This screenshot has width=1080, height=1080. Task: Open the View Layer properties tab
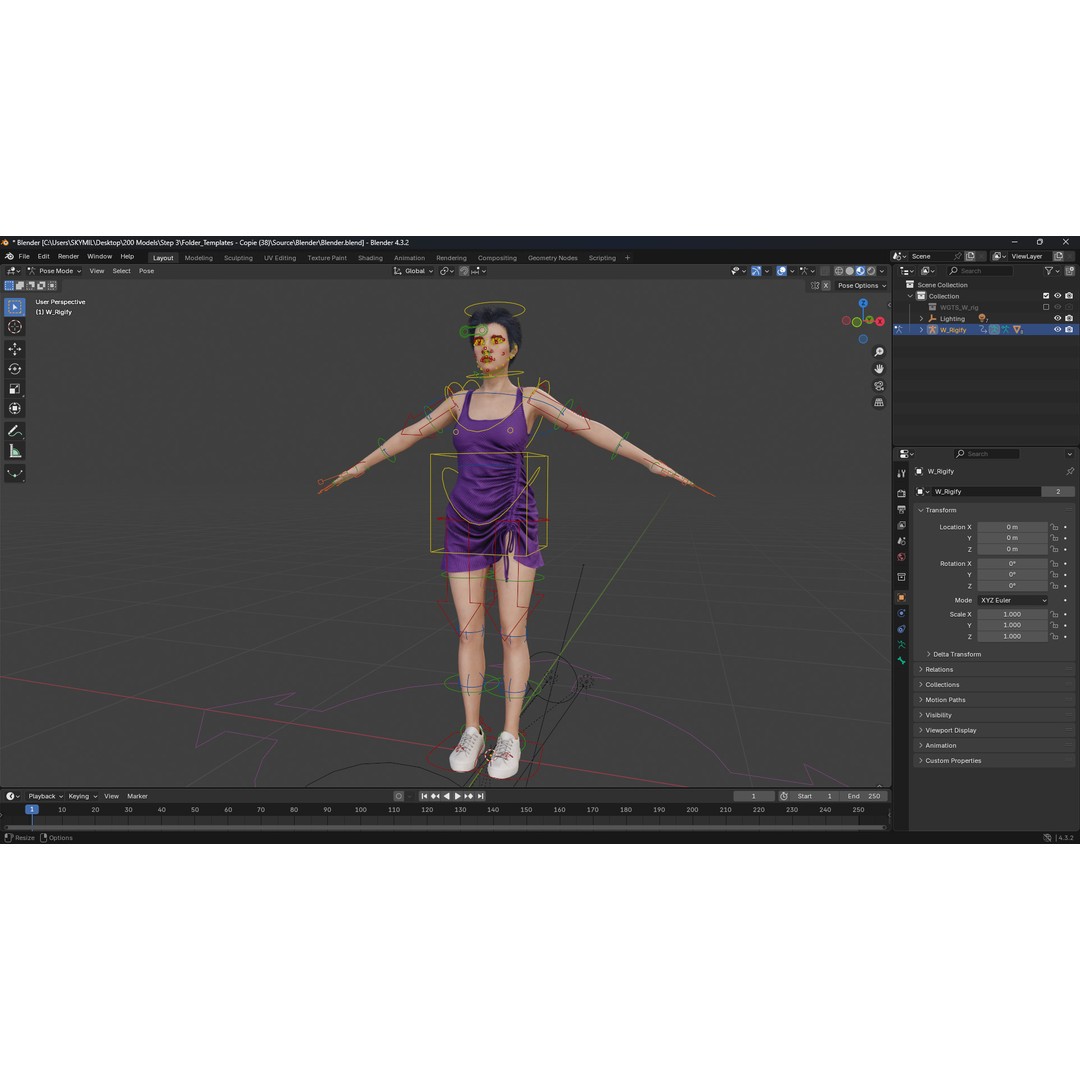point(901,525)
